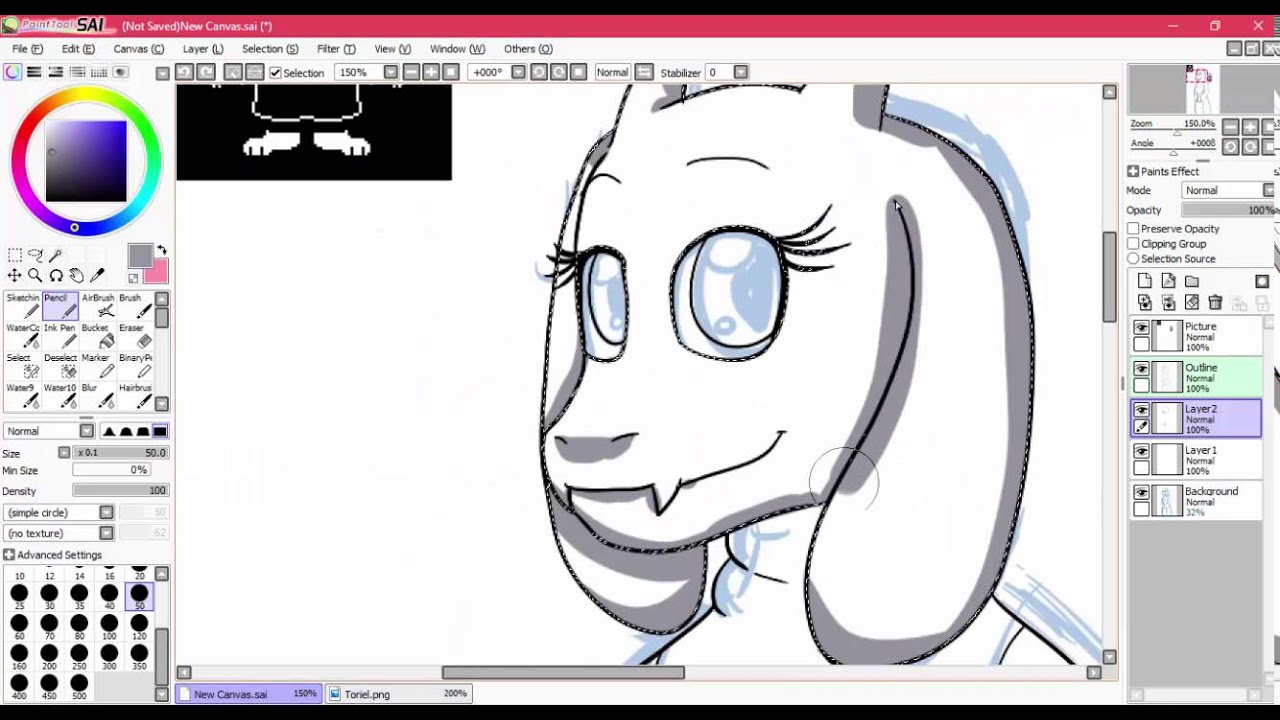Choose the Lasso selection tool
The image size is (1280, 720).
[x=35, y=256]
